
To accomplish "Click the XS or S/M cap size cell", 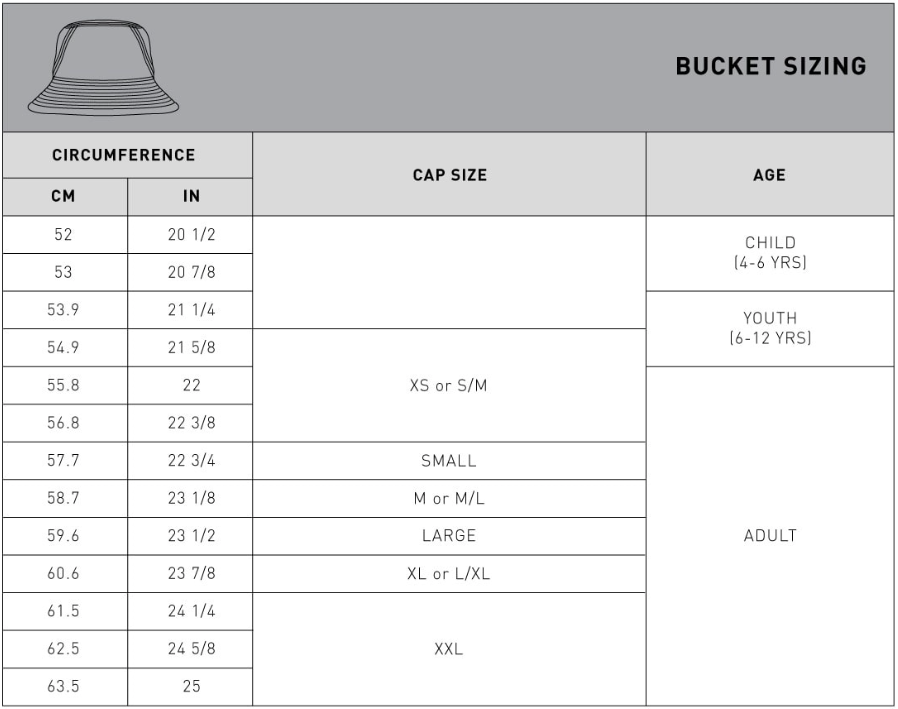I will coord(450,385).
